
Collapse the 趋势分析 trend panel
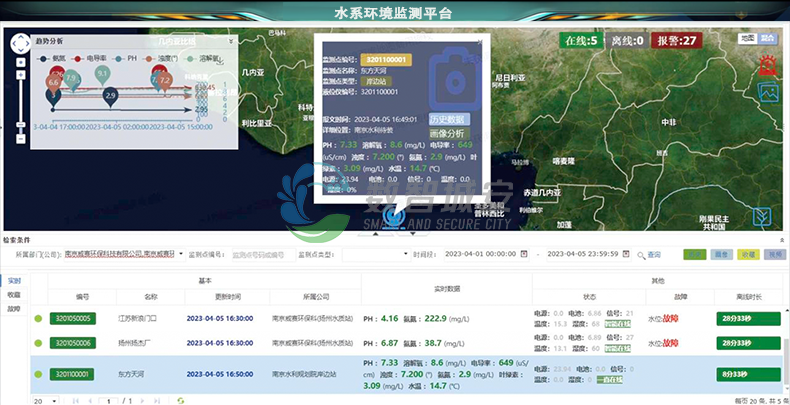(x=233, y=41)
